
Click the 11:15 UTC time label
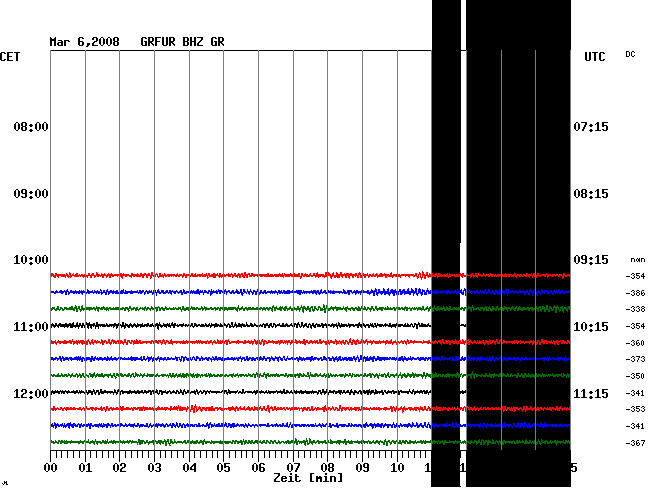tap(591, 393)
